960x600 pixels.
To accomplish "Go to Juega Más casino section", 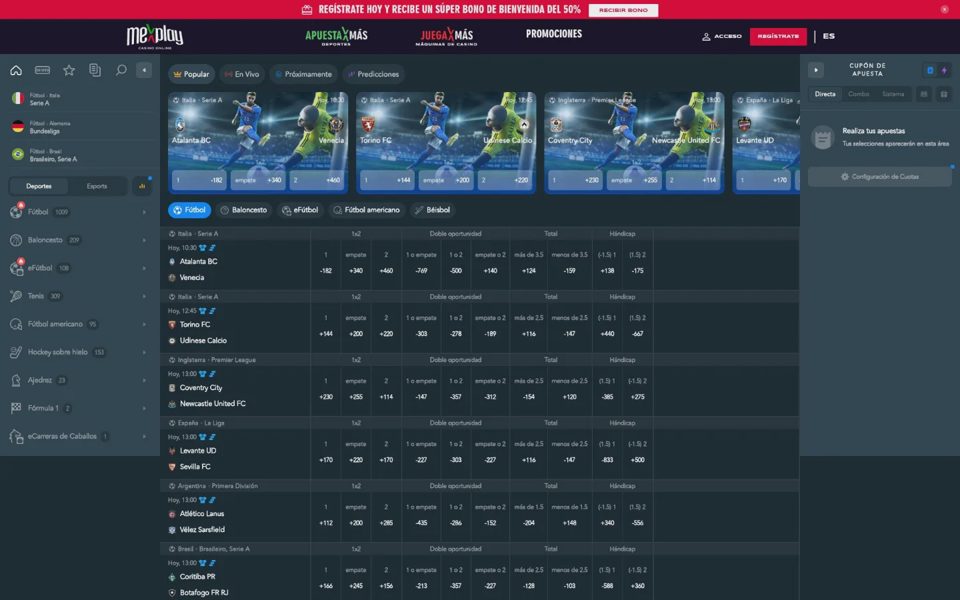I will (x=446, y=36).
